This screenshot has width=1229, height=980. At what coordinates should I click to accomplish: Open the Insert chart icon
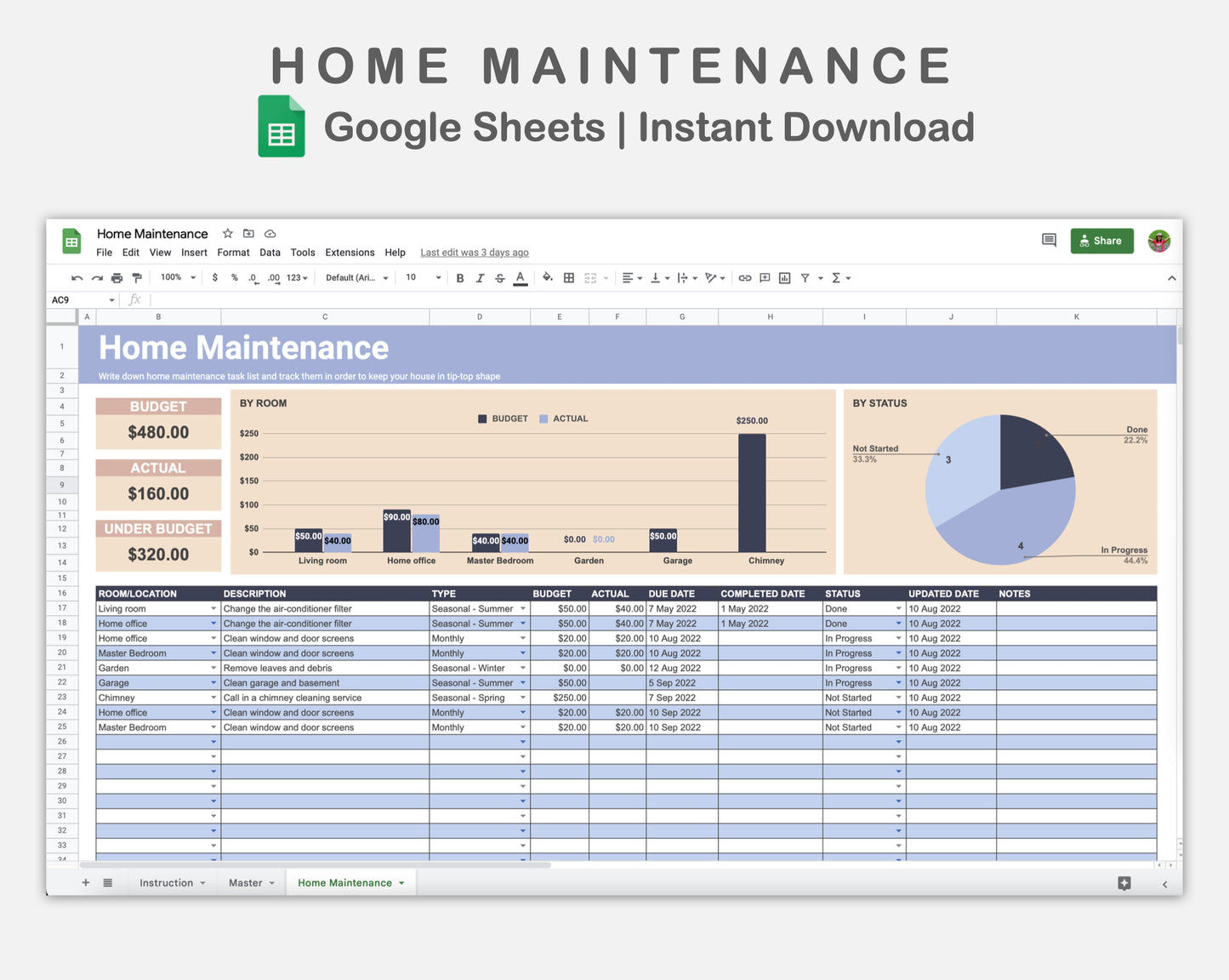click(783, 278)
